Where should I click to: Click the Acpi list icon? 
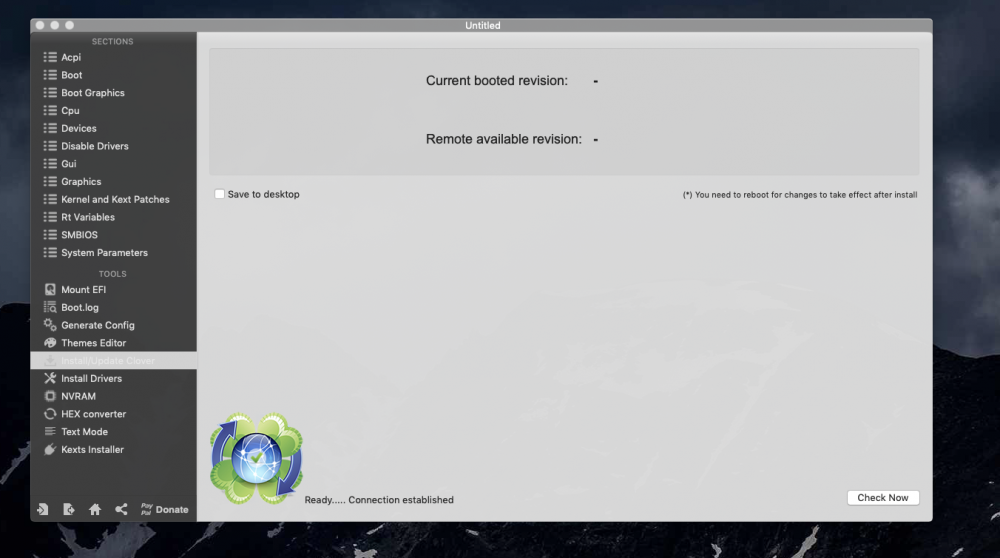click(x=50, y=57)
